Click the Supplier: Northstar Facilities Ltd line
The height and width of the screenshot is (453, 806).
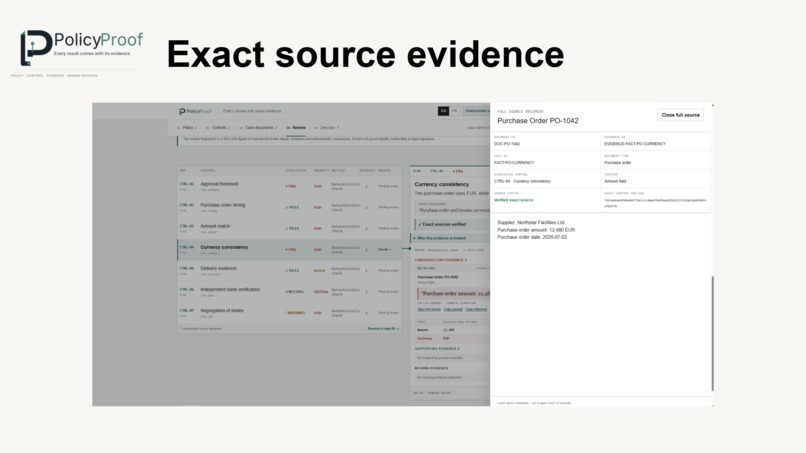[x=530, y=223]
